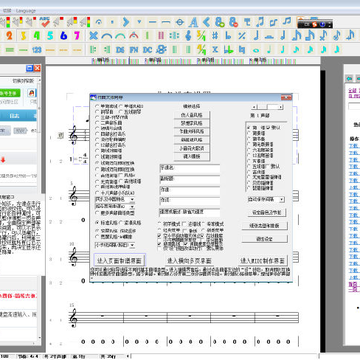Insert a DS marking with the DS icon
The image size is (360, 360).
120,50
